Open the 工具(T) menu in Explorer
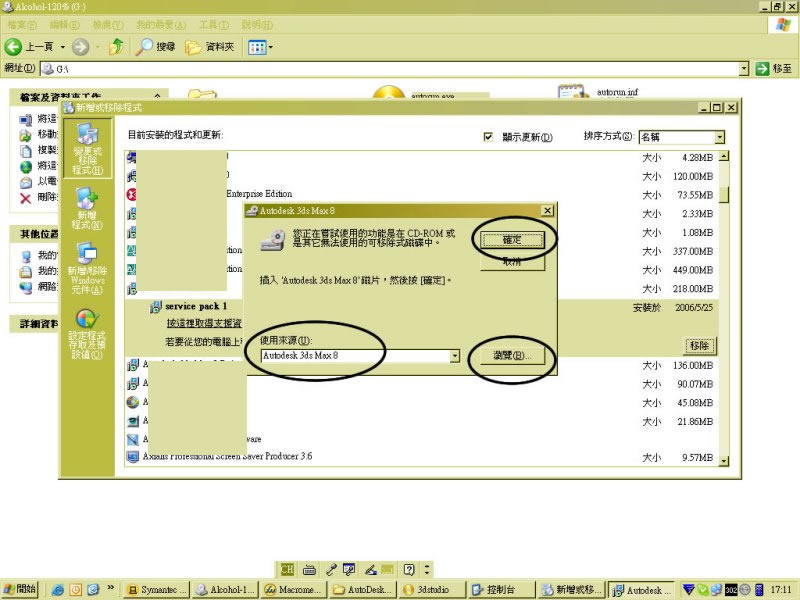 click(x=214, y=24)
